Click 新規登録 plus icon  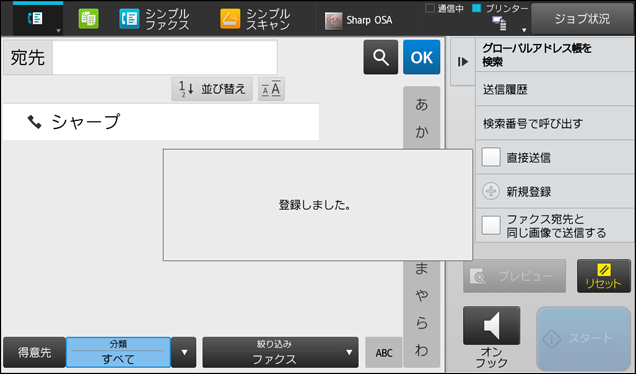click(491, 191)
